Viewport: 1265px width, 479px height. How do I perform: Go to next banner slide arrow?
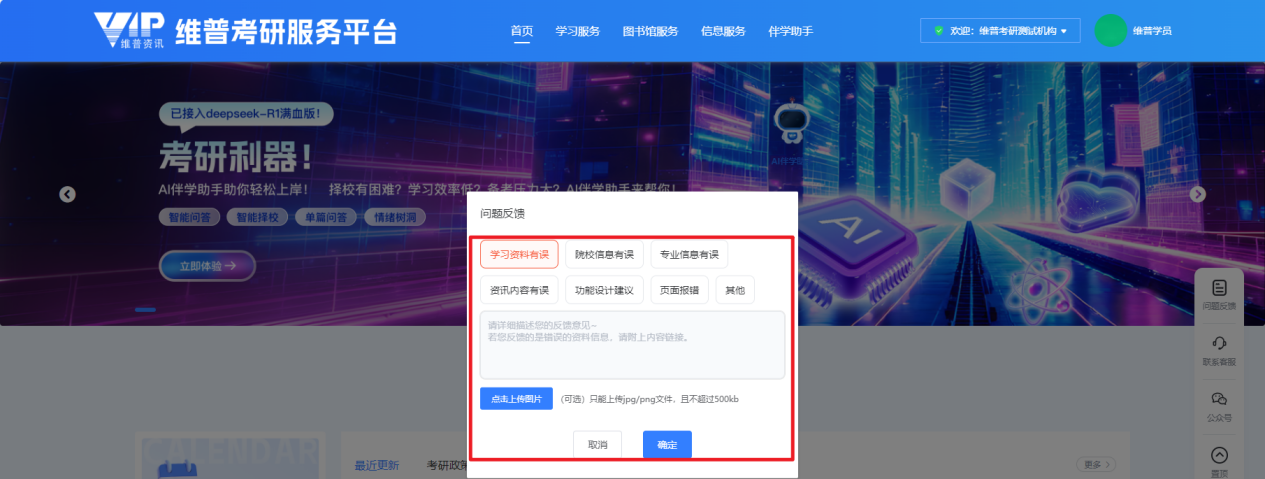pos(1197,194)
